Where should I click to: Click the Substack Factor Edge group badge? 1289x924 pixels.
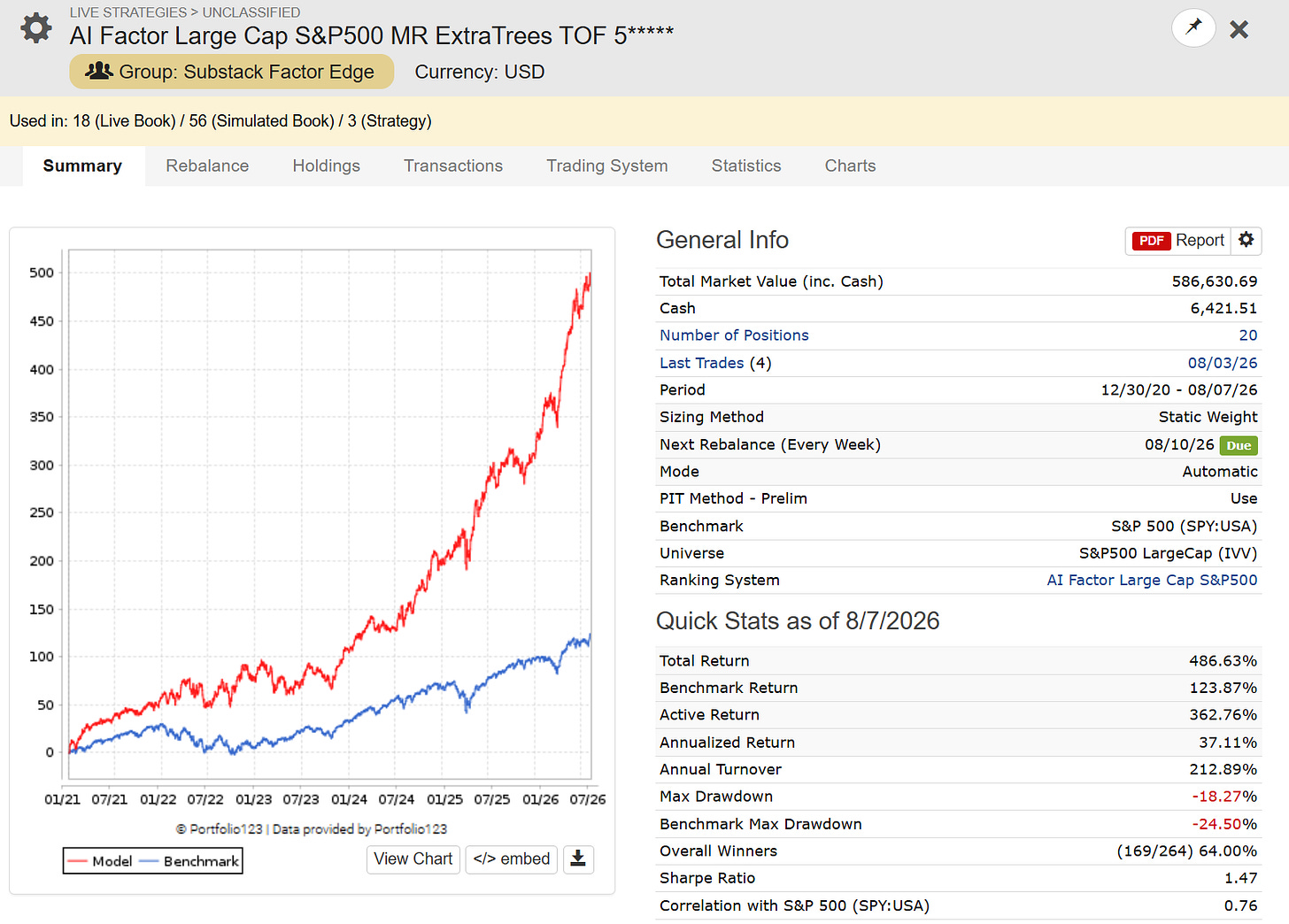231,72
